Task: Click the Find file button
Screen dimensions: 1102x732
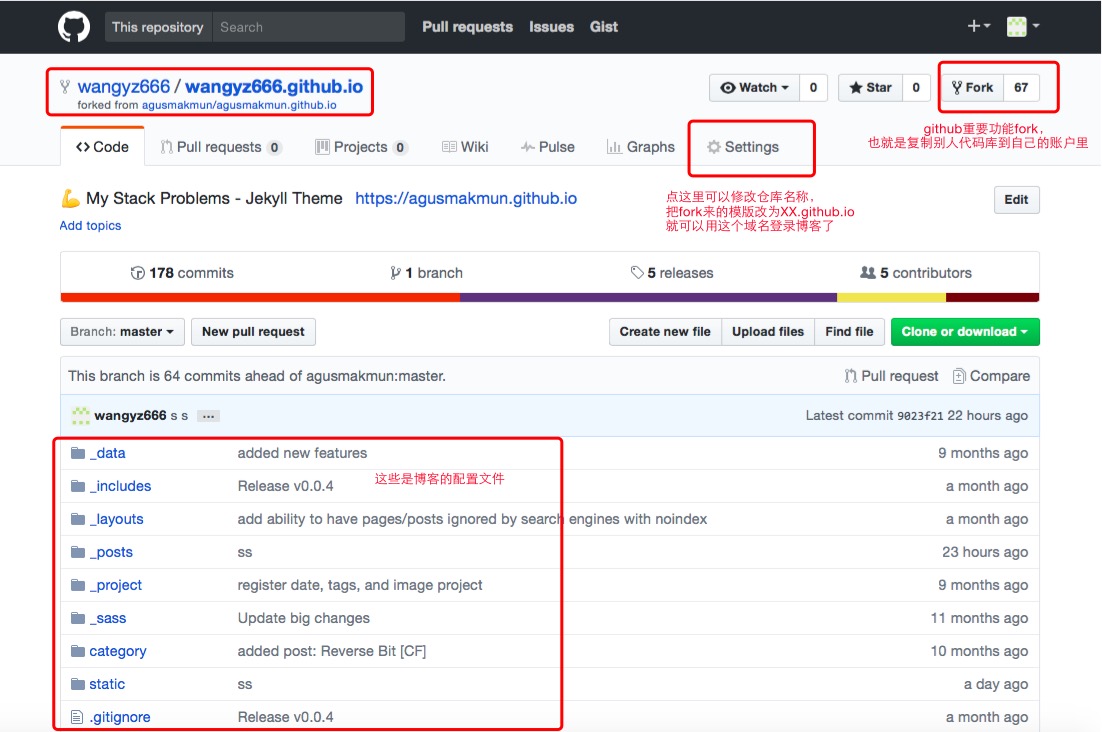Action: [x=849, y=332]
